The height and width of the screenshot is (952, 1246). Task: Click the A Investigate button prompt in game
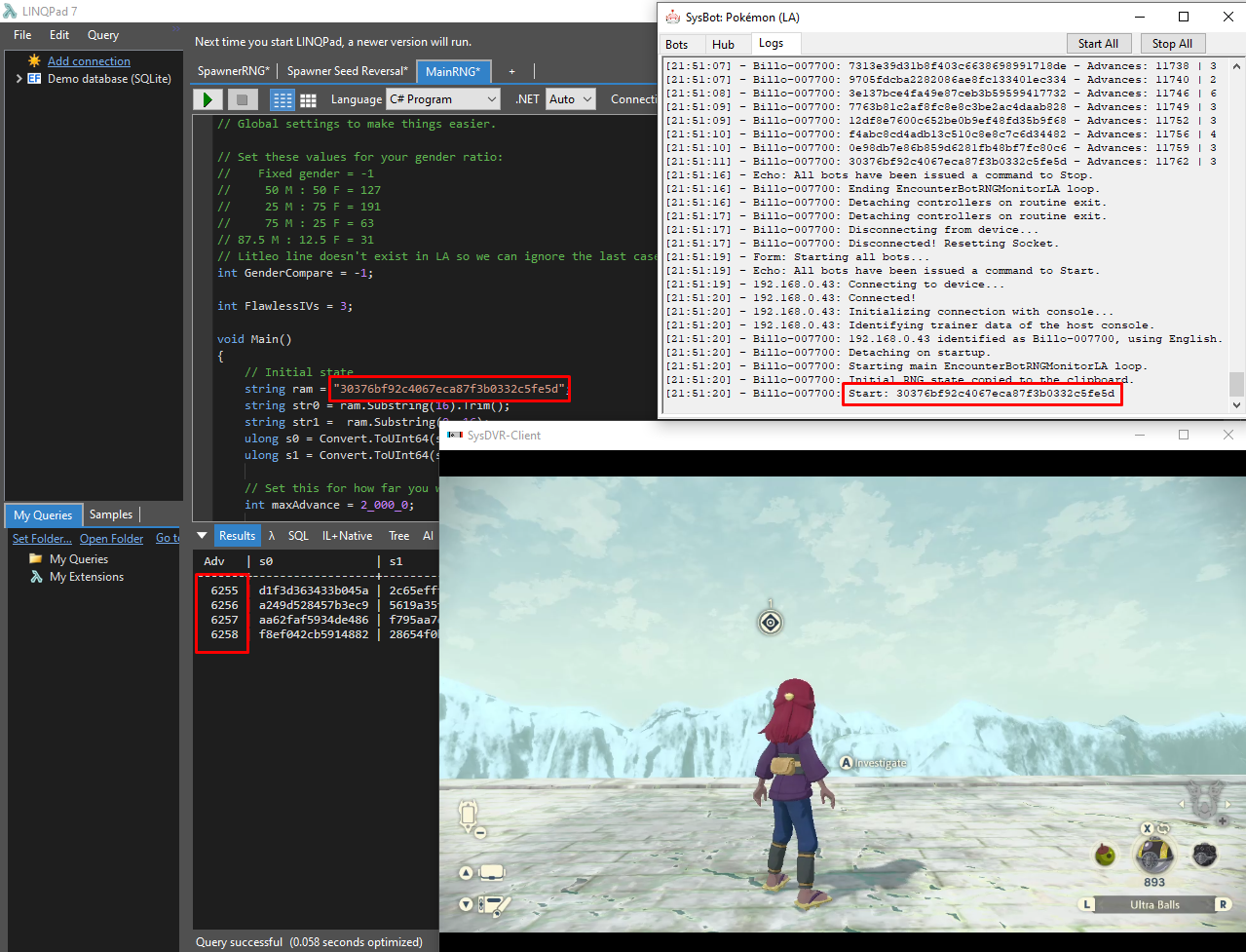coord(874,763)
